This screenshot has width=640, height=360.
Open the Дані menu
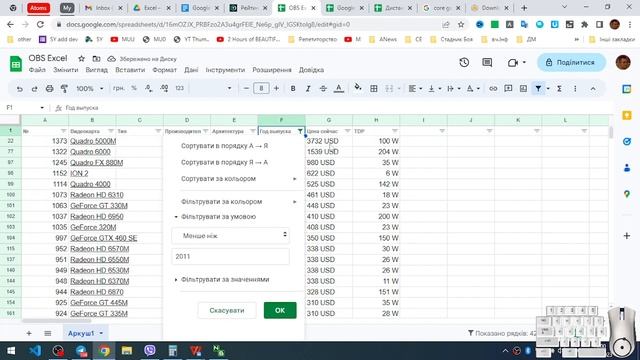tap(191, 70)
